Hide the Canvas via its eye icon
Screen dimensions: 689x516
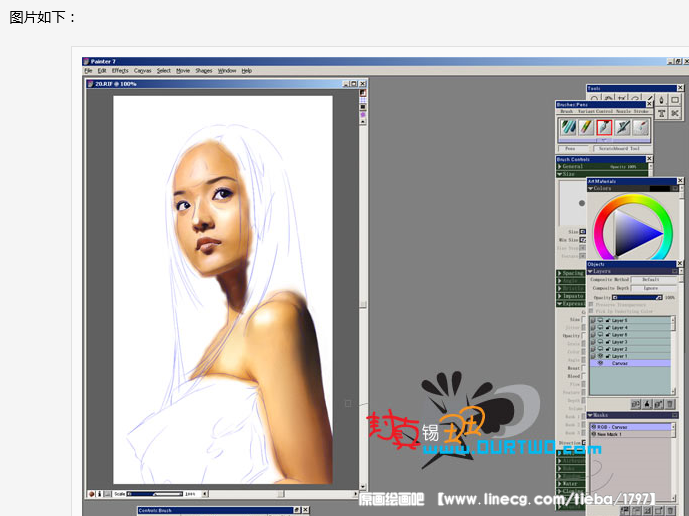600,363
